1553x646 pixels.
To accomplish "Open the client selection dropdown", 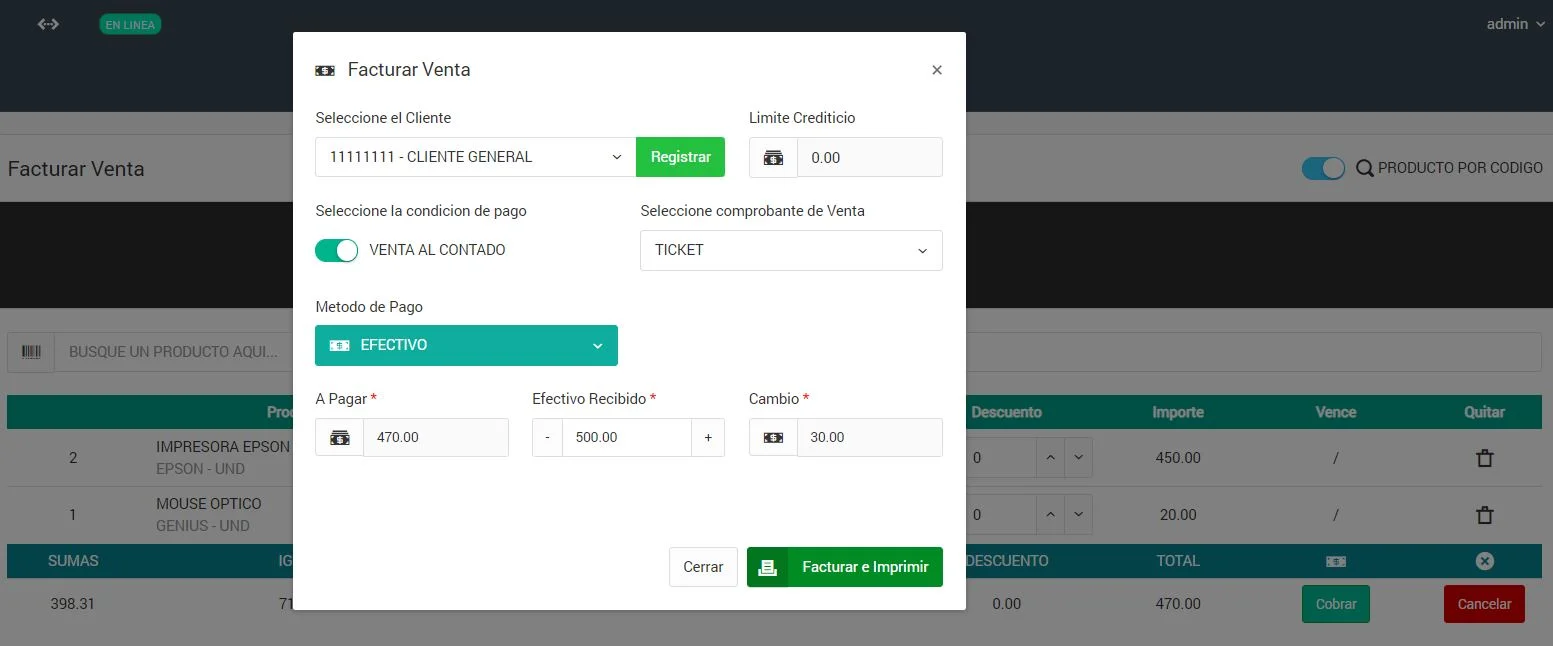I will tap(475, 157).
